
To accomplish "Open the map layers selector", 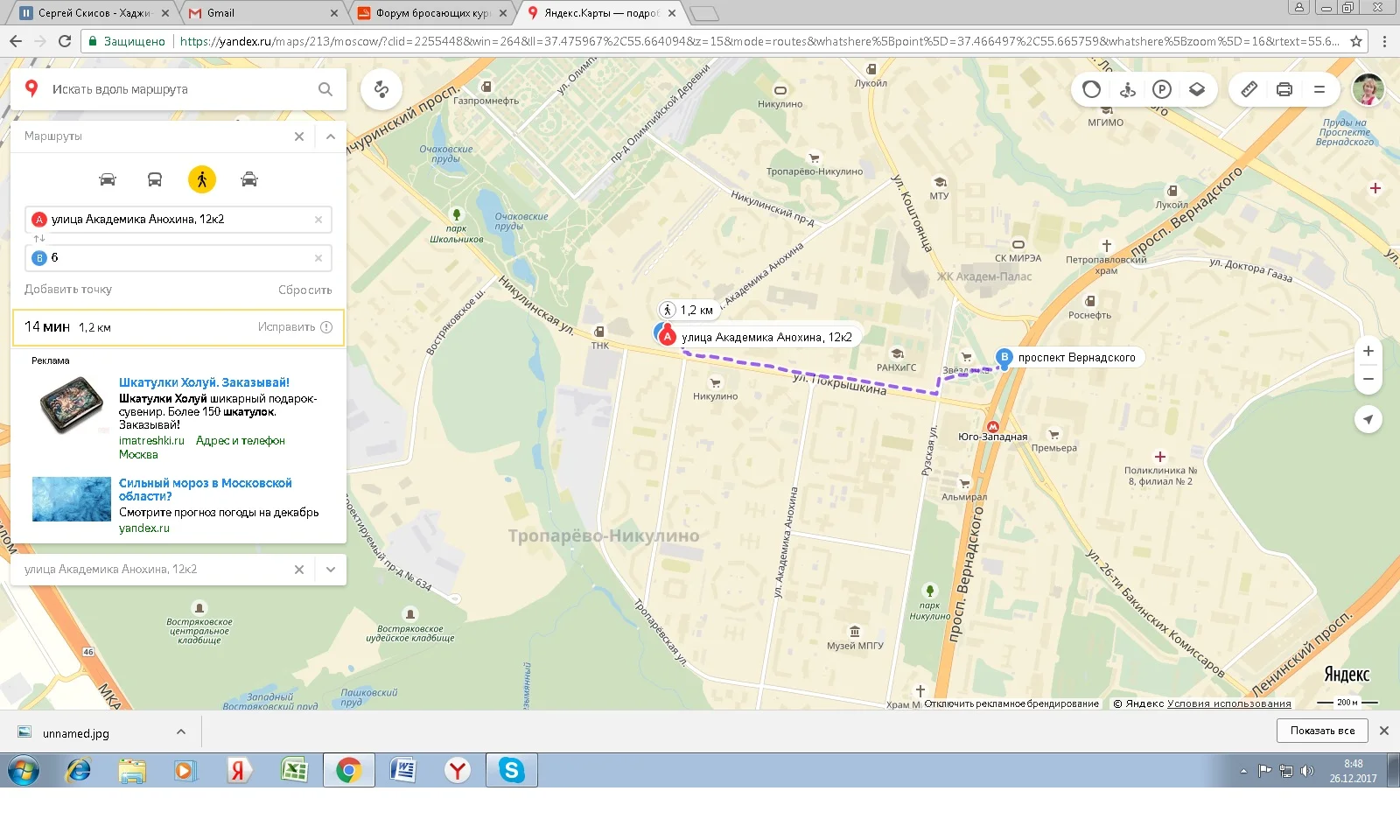I will point(1197,89).
